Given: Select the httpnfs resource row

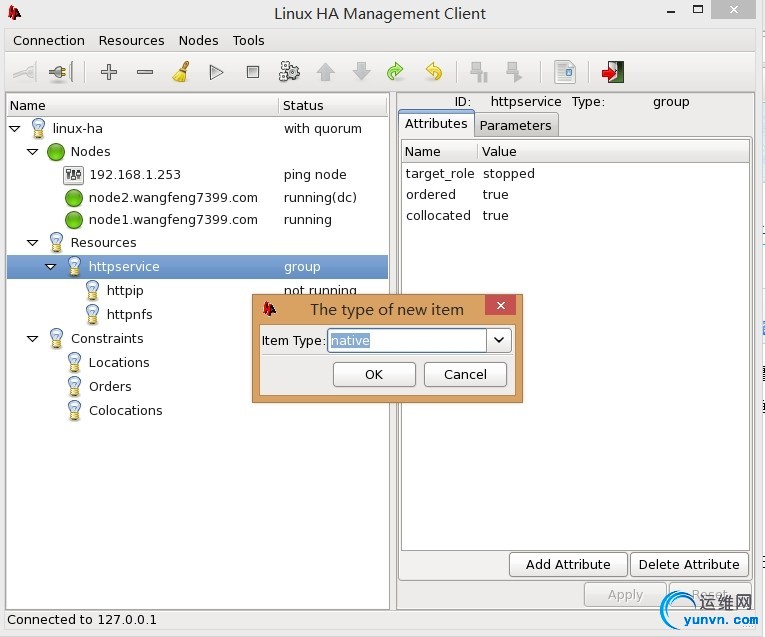Looking at the screenshot, I should tap(197, 315).
